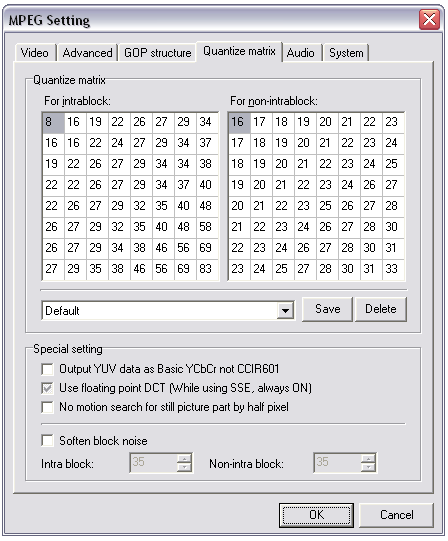This screenshot has width=448, height=541.
Task: Click the Default preset combo box field
Action: 168,311
